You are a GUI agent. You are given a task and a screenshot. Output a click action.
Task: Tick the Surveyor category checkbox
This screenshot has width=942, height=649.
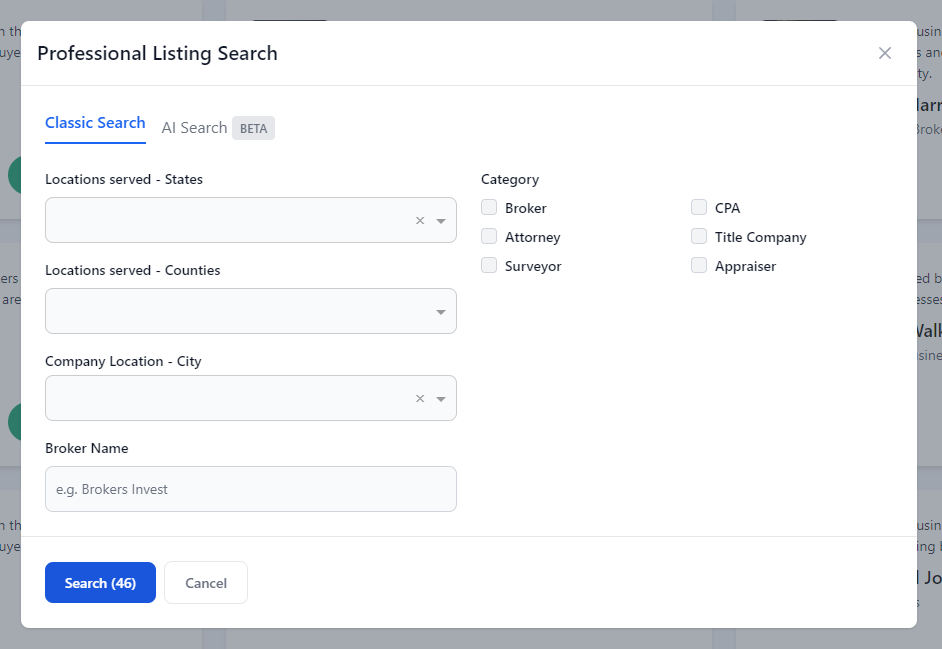point(489,266)
